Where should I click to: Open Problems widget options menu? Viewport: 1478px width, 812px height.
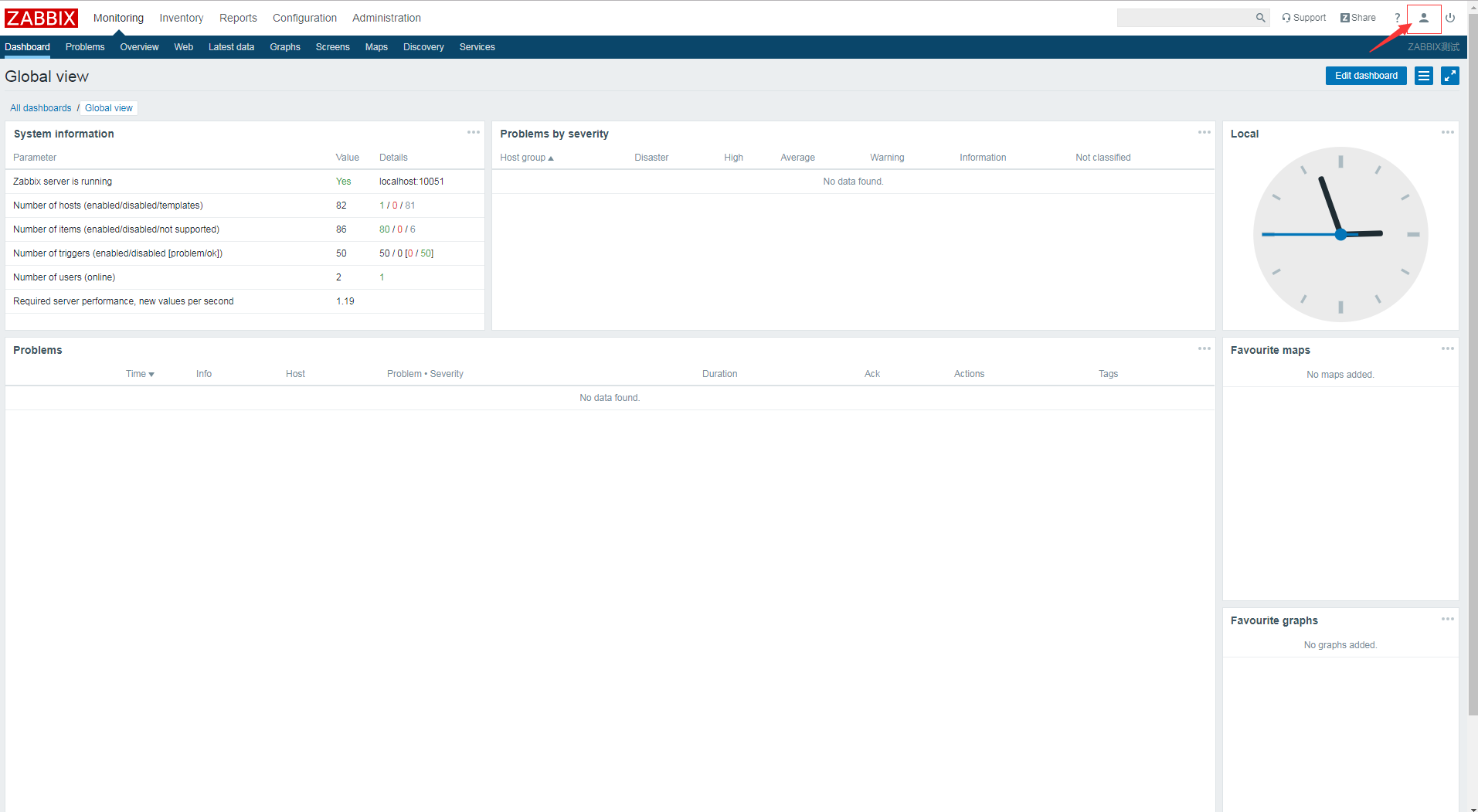click(x=1204, y=349)
